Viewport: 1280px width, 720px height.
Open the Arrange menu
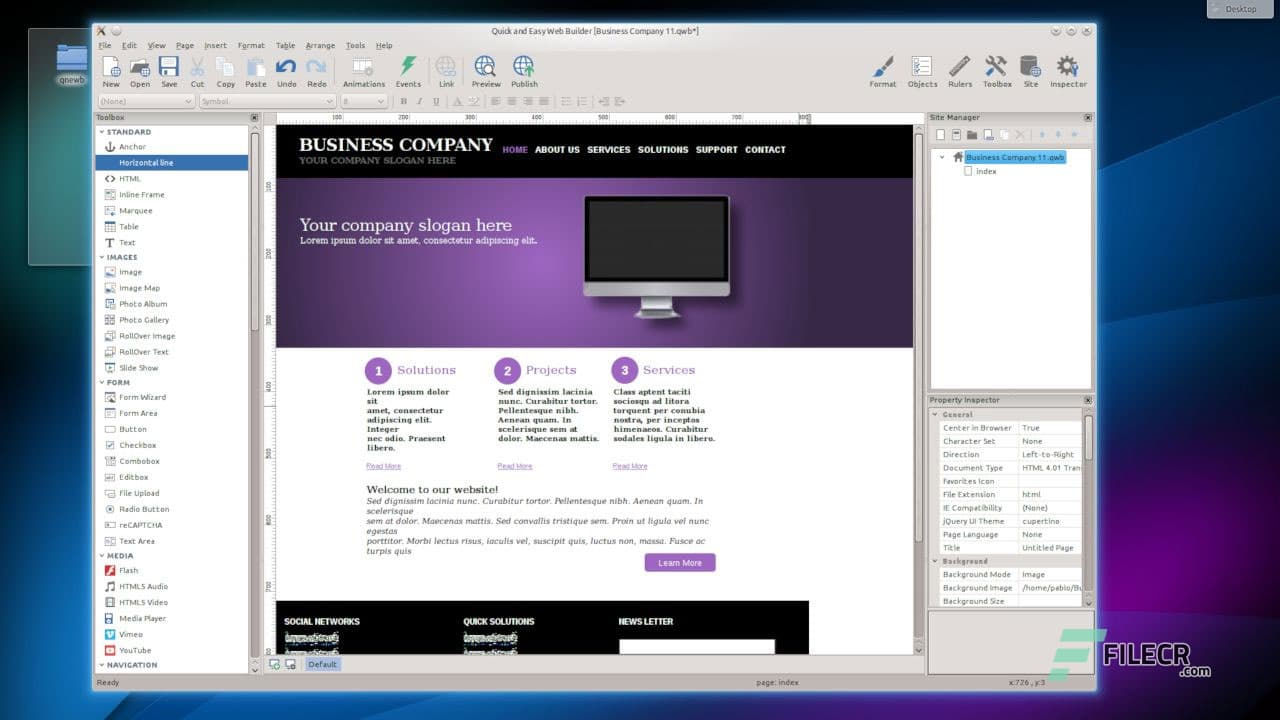(x=320, y=45)
